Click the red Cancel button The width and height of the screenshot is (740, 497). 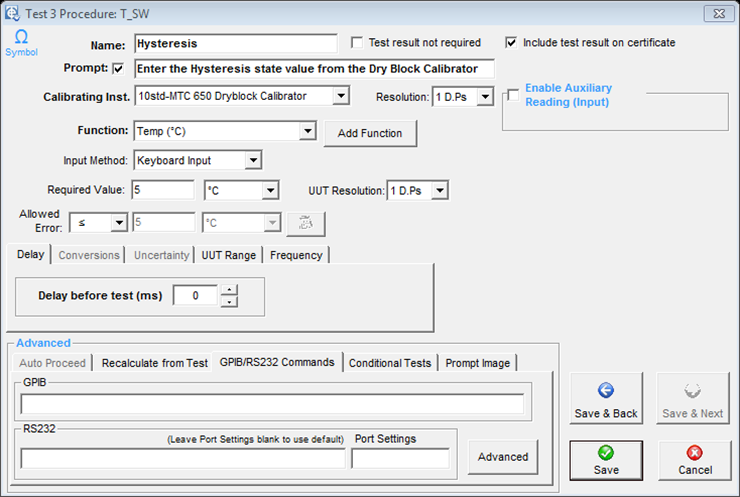[x=694, y=459]
